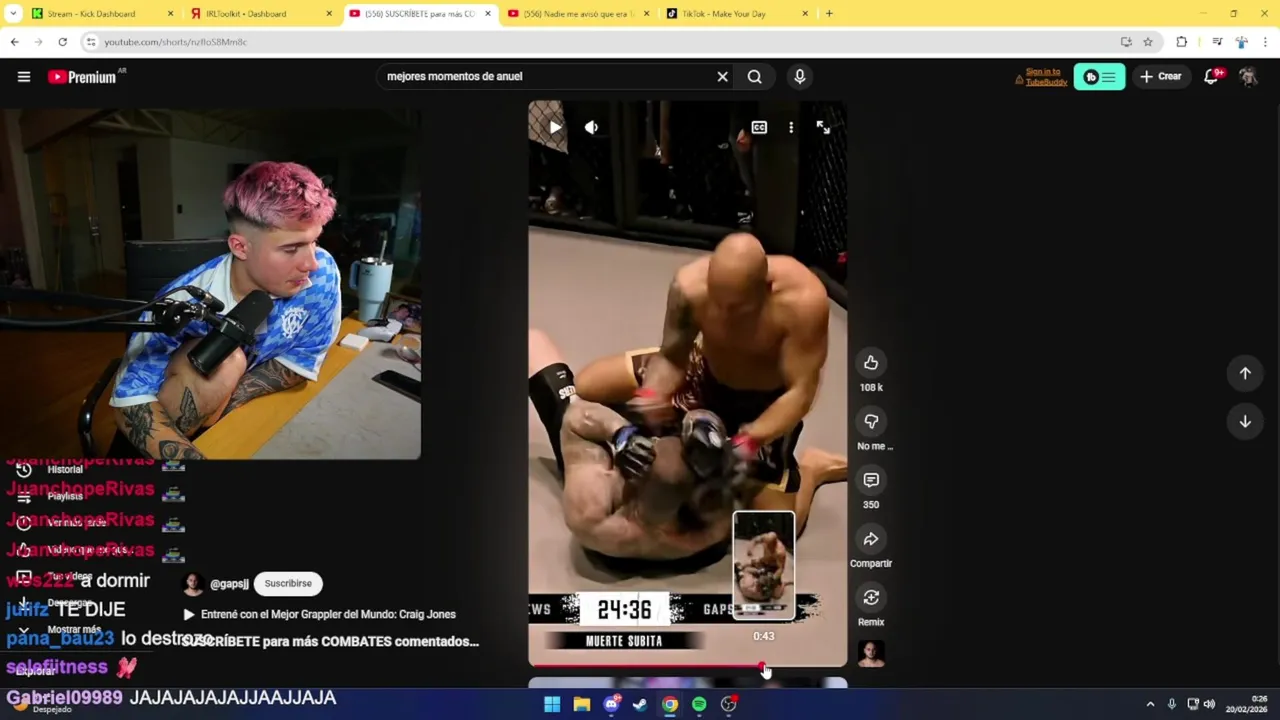Screen dimensions: 1280x720
Task: Open Spotify from the taskbar
Action: pos(699,704)
